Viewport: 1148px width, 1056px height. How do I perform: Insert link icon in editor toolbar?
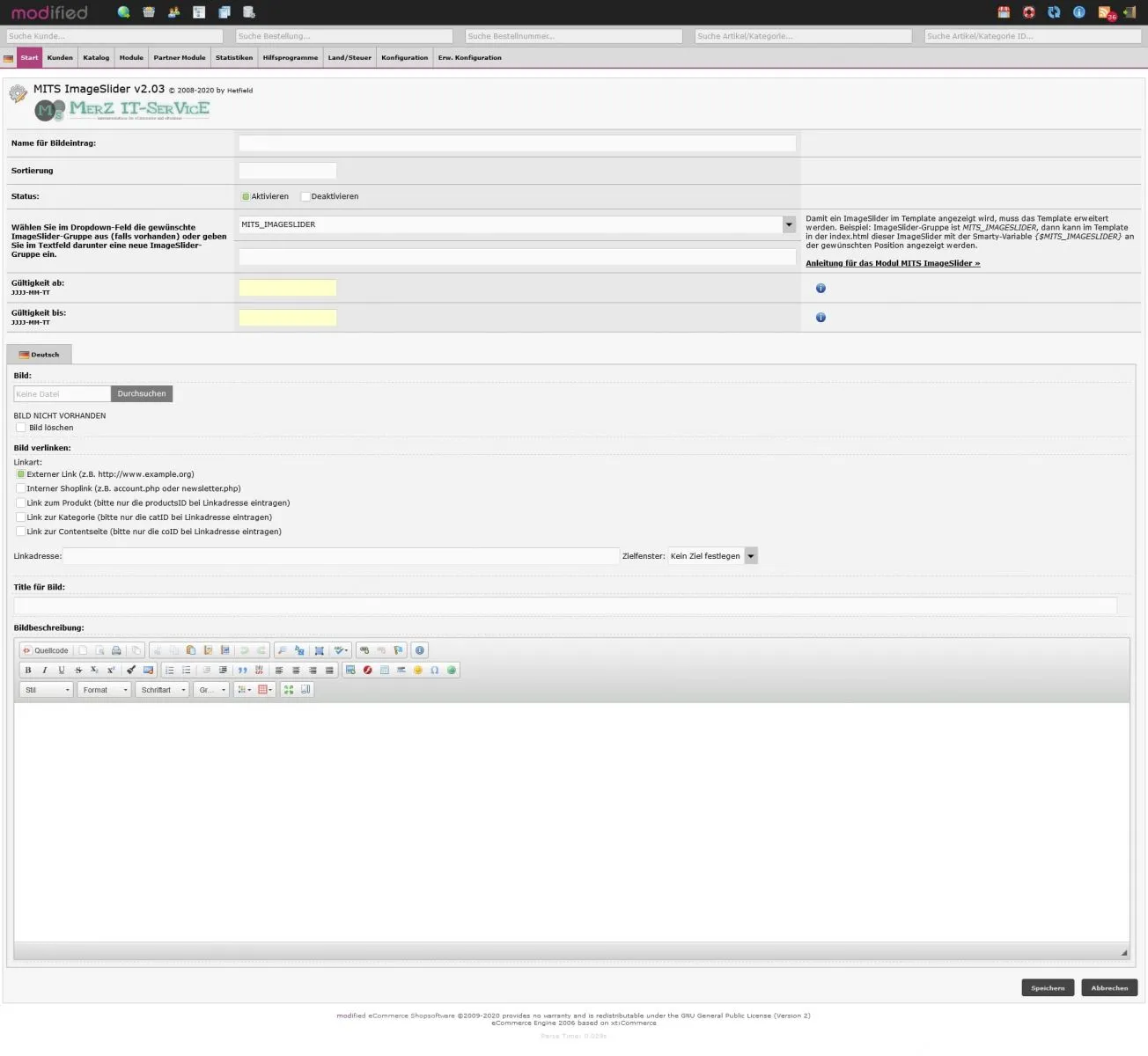tap(364, 650)
